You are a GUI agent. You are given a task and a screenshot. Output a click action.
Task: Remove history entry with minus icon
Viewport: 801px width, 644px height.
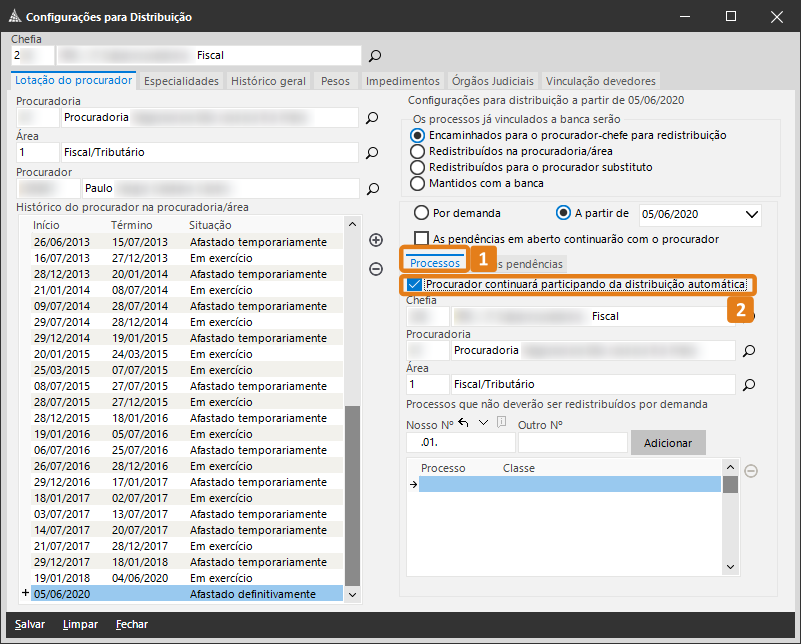click(376, 268)
